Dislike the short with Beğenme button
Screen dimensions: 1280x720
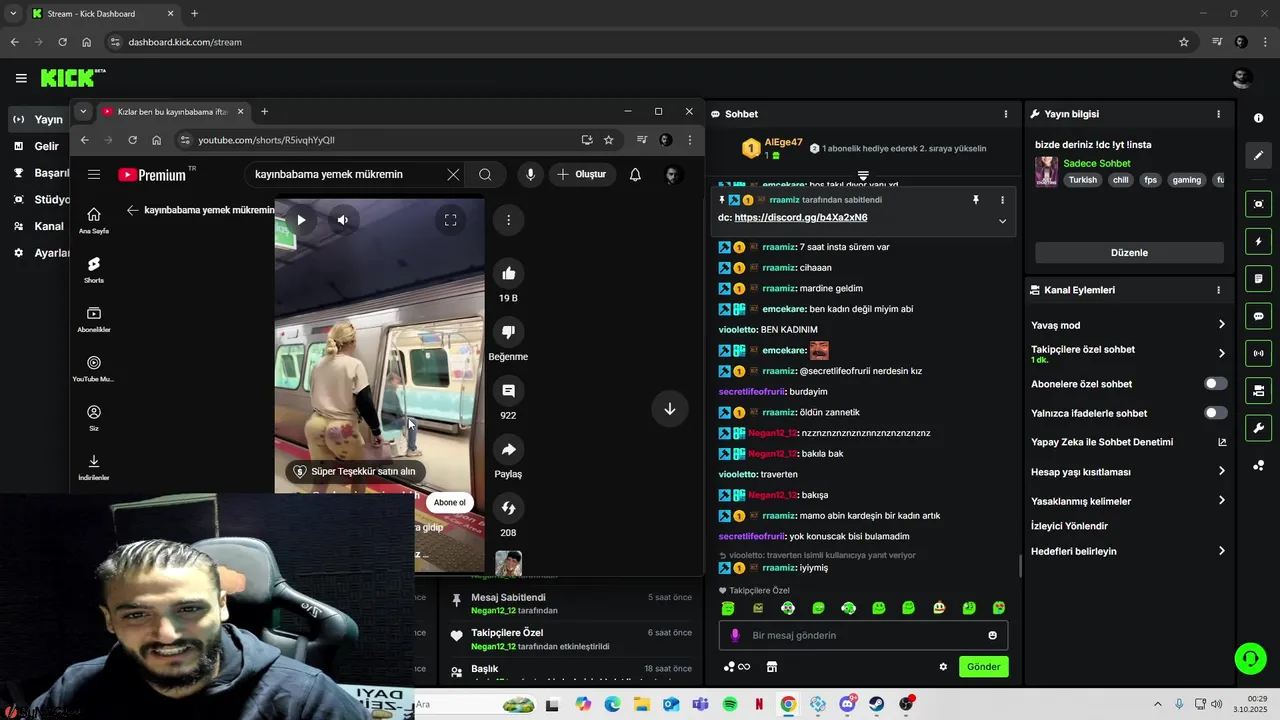coord(508,332)
